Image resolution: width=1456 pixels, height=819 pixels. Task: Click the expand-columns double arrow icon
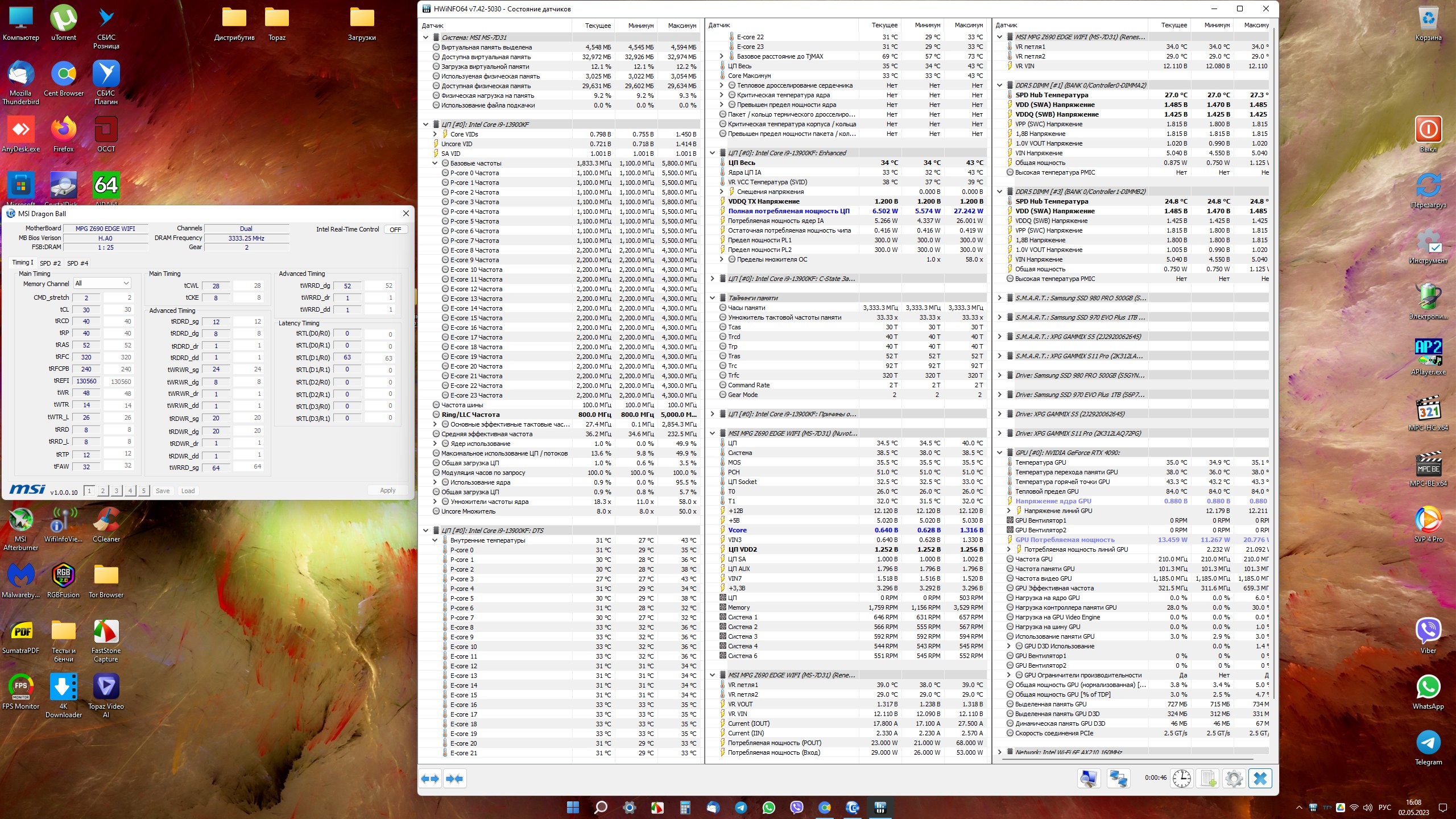pos(430,778)
